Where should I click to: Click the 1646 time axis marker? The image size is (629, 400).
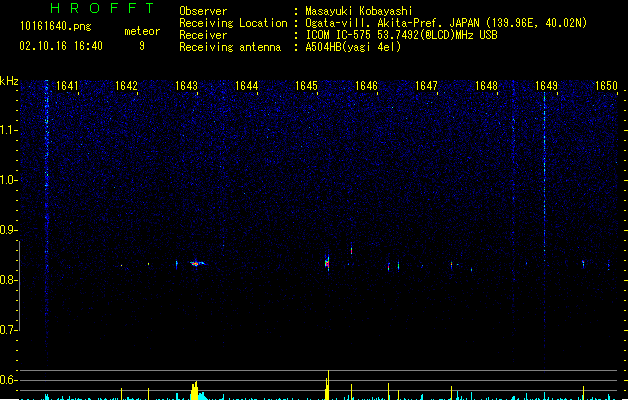(366, 86)
